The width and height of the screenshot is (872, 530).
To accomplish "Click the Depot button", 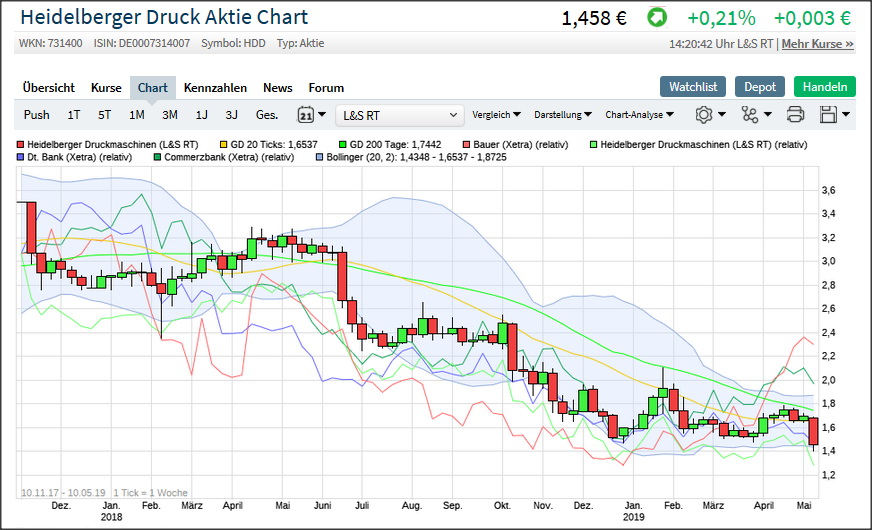I will coord(760,87).
